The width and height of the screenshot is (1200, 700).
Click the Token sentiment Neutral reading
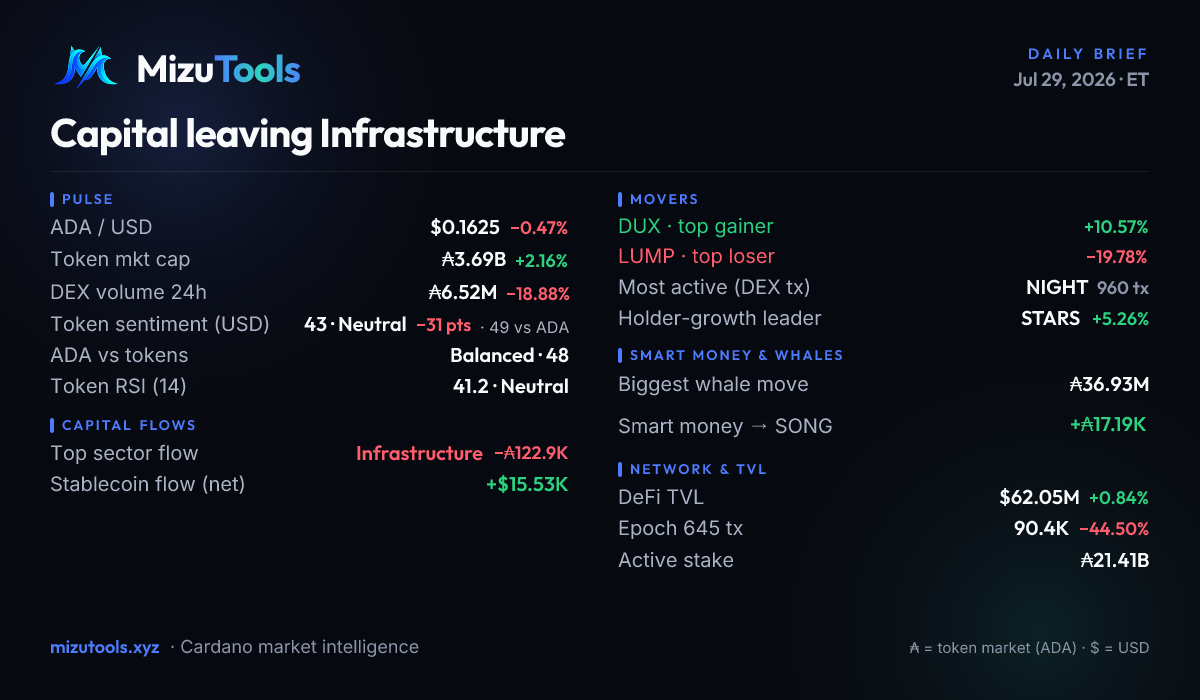tap(355, 325)
